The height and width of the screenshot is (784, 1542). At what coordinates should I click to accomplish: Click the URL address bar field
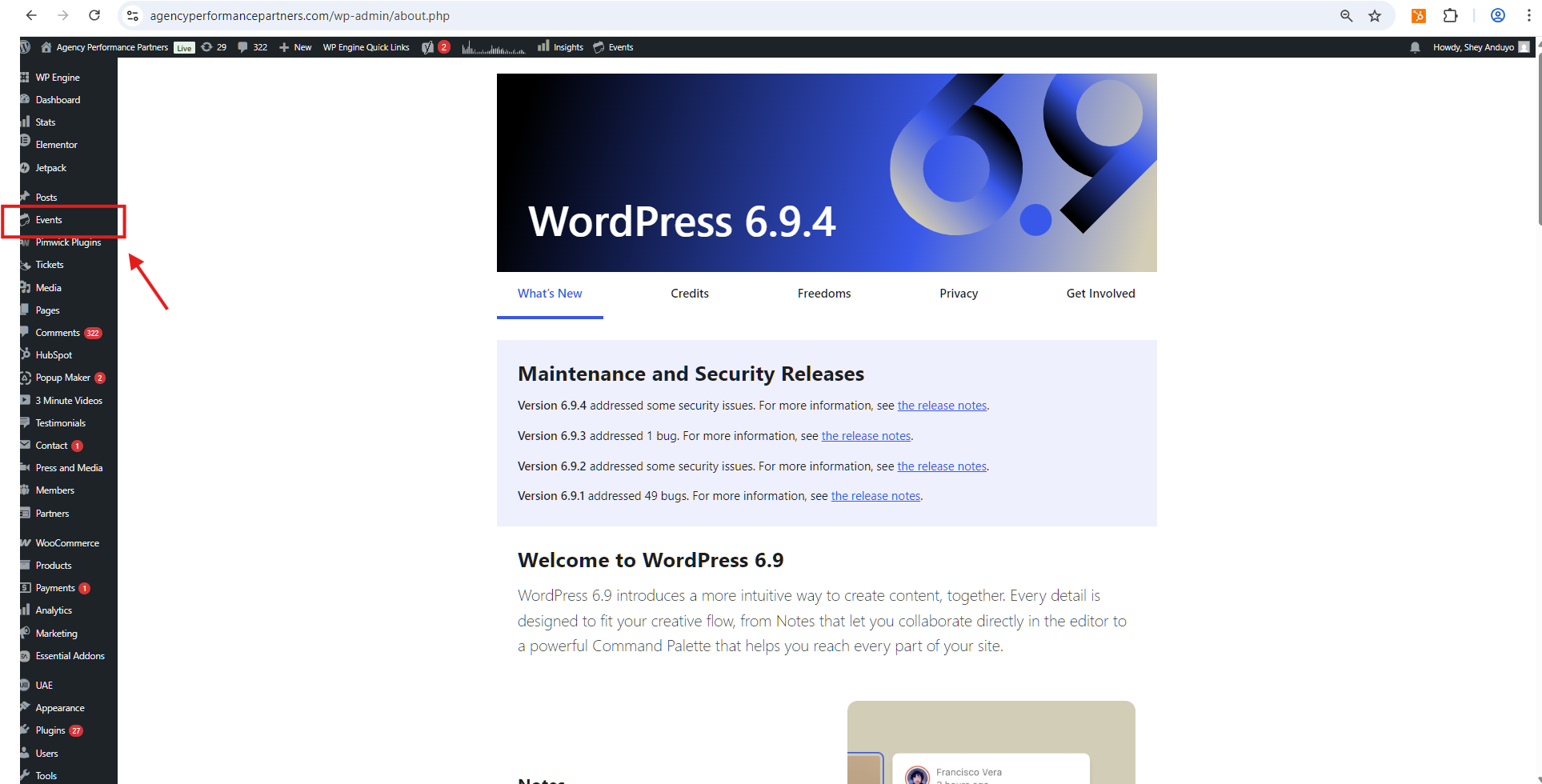click(x=720, y=16)
